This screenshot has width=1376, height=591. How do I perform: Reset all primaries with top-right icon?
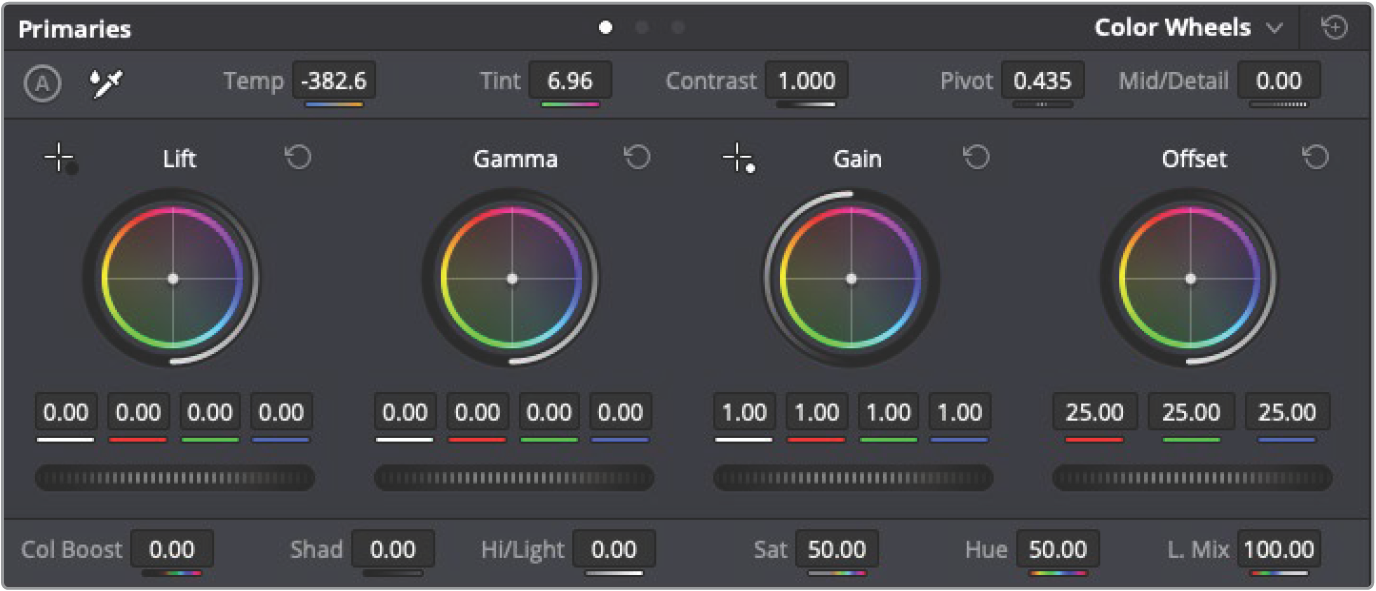click(x=1335, y=28)
